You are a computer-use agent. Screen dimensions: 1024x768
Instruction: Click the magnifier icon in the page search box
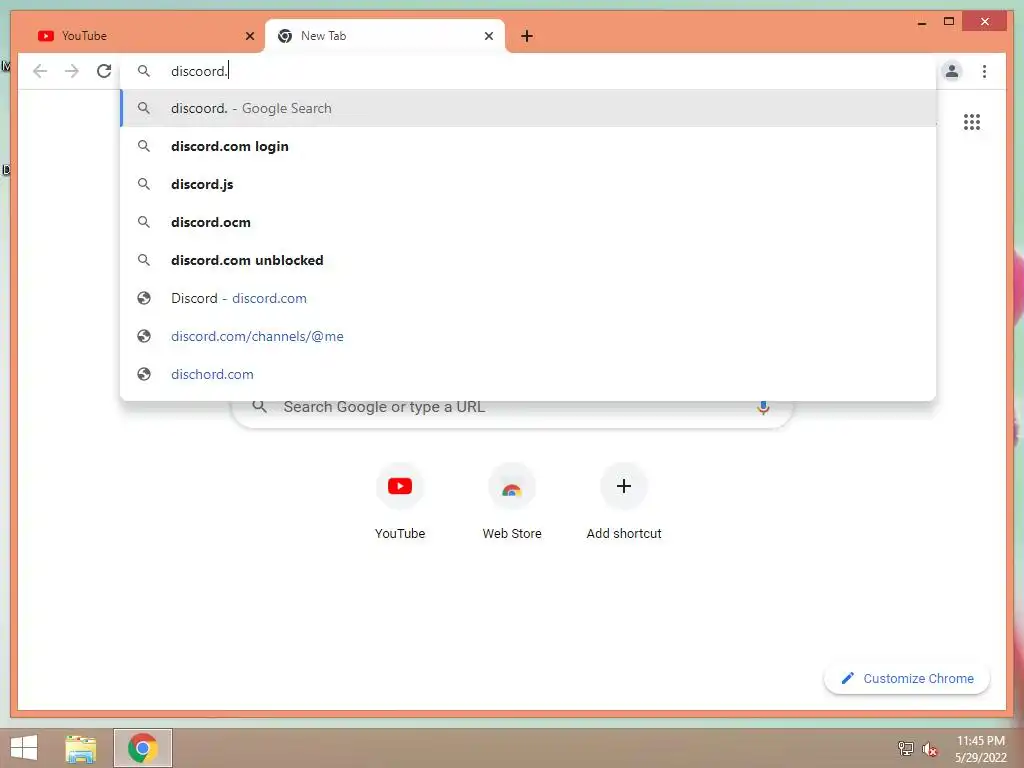(259, 406)
